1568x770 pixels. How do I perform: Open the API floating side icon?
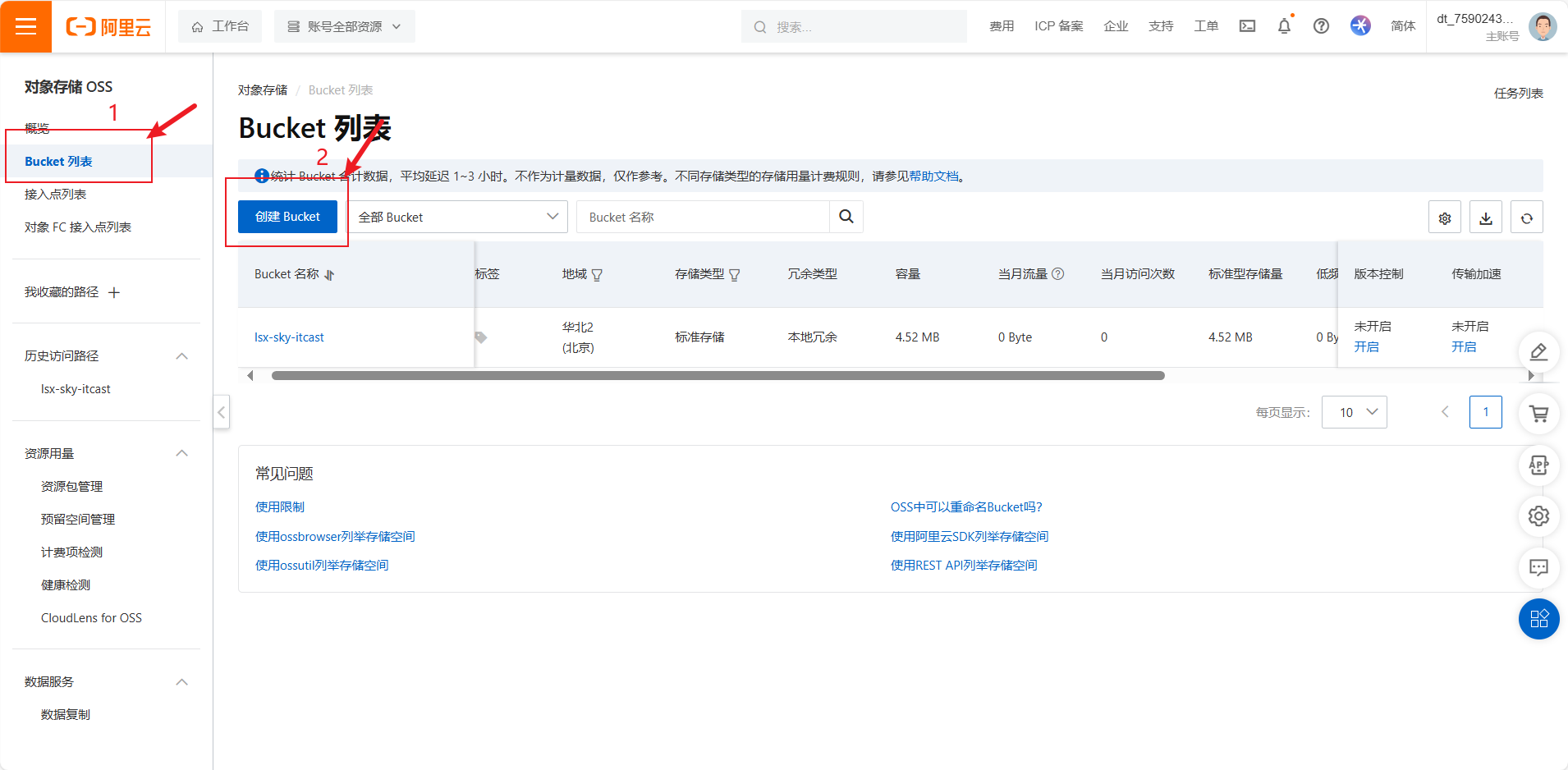1539,465
